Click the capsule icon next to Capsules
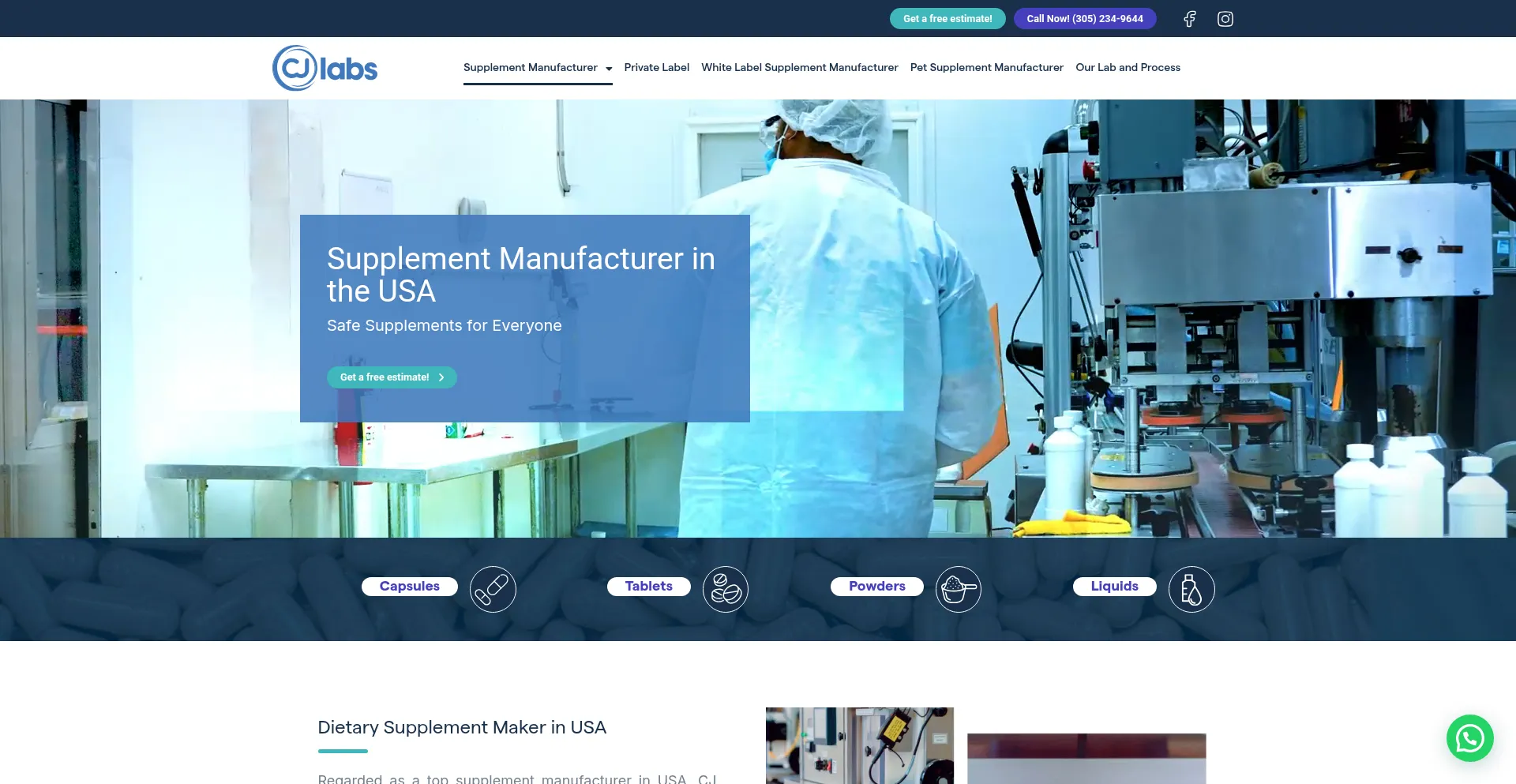The width and height of the screenshot is (1516, 784). click(x=493, y=588)
